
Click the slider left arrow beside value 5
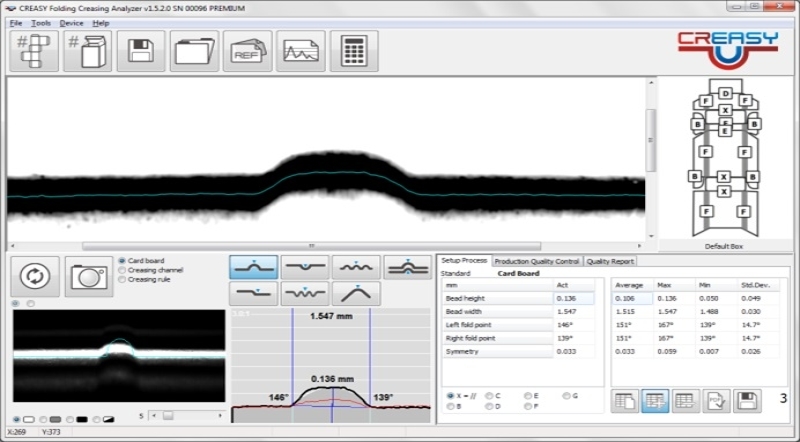pos(155,416)
